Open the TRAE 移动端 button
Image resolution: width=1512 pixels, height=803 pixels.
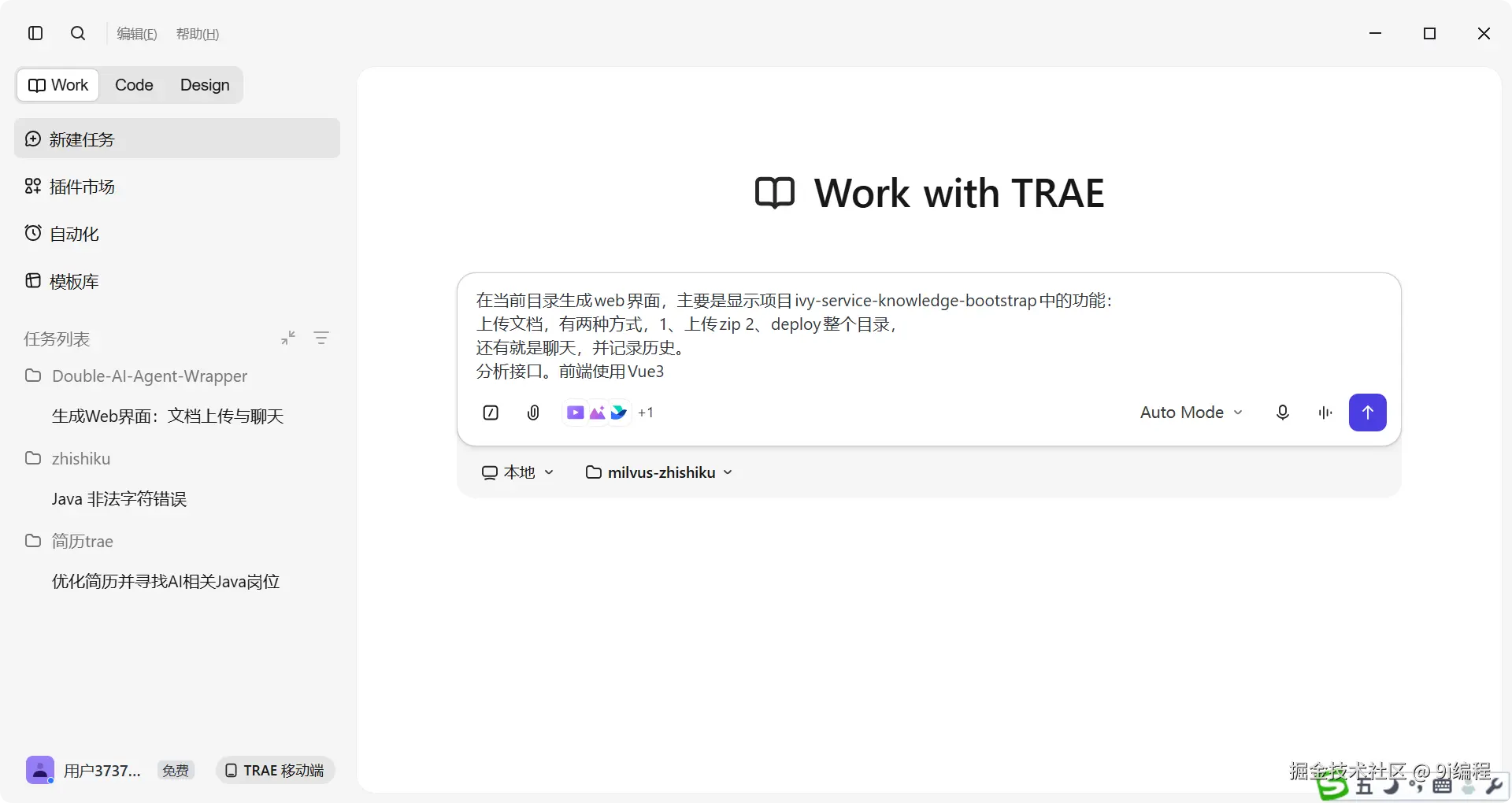(275, 770)
